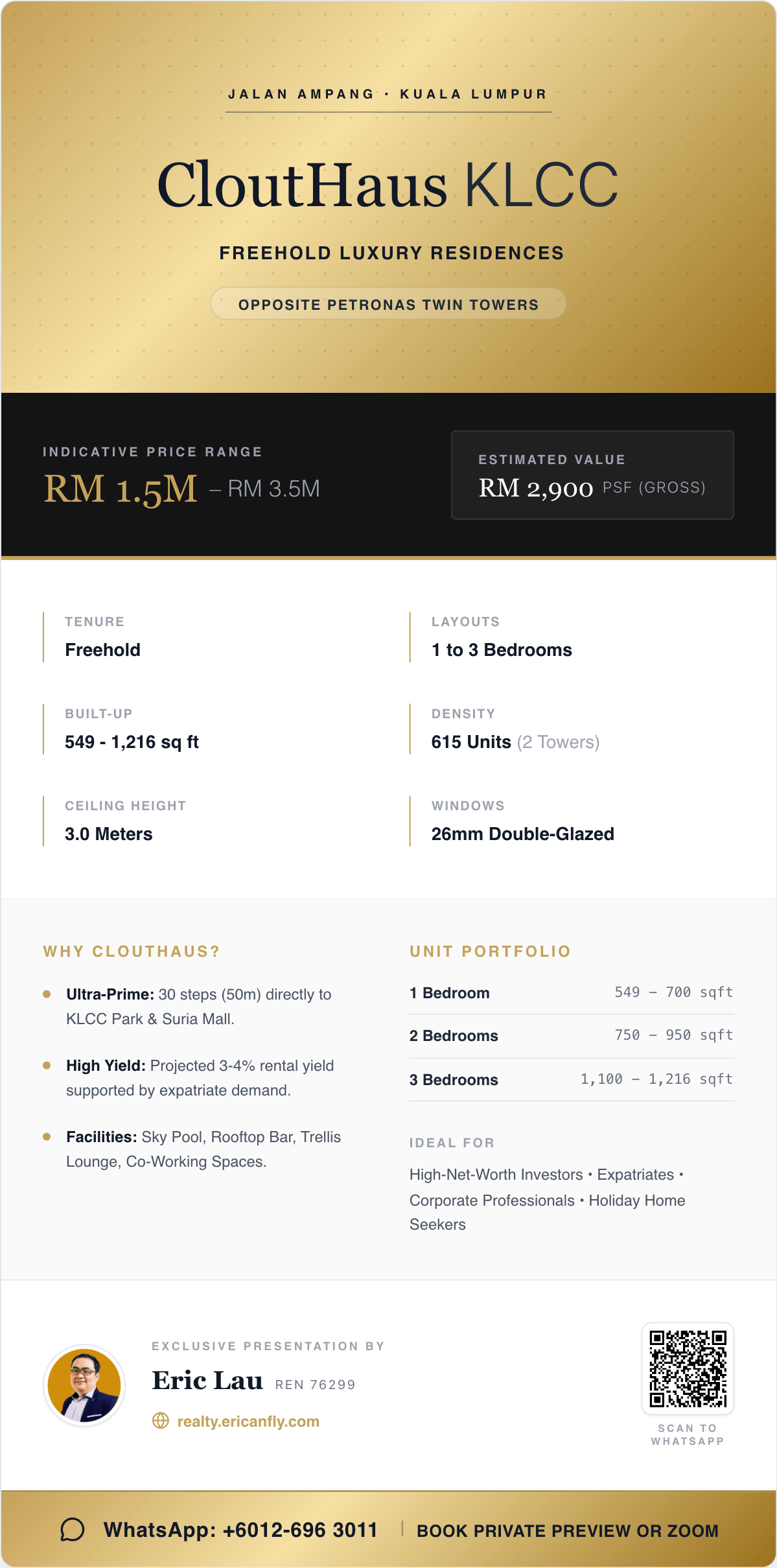Click the WhatsApp QR code

[x=688, y=1368]
